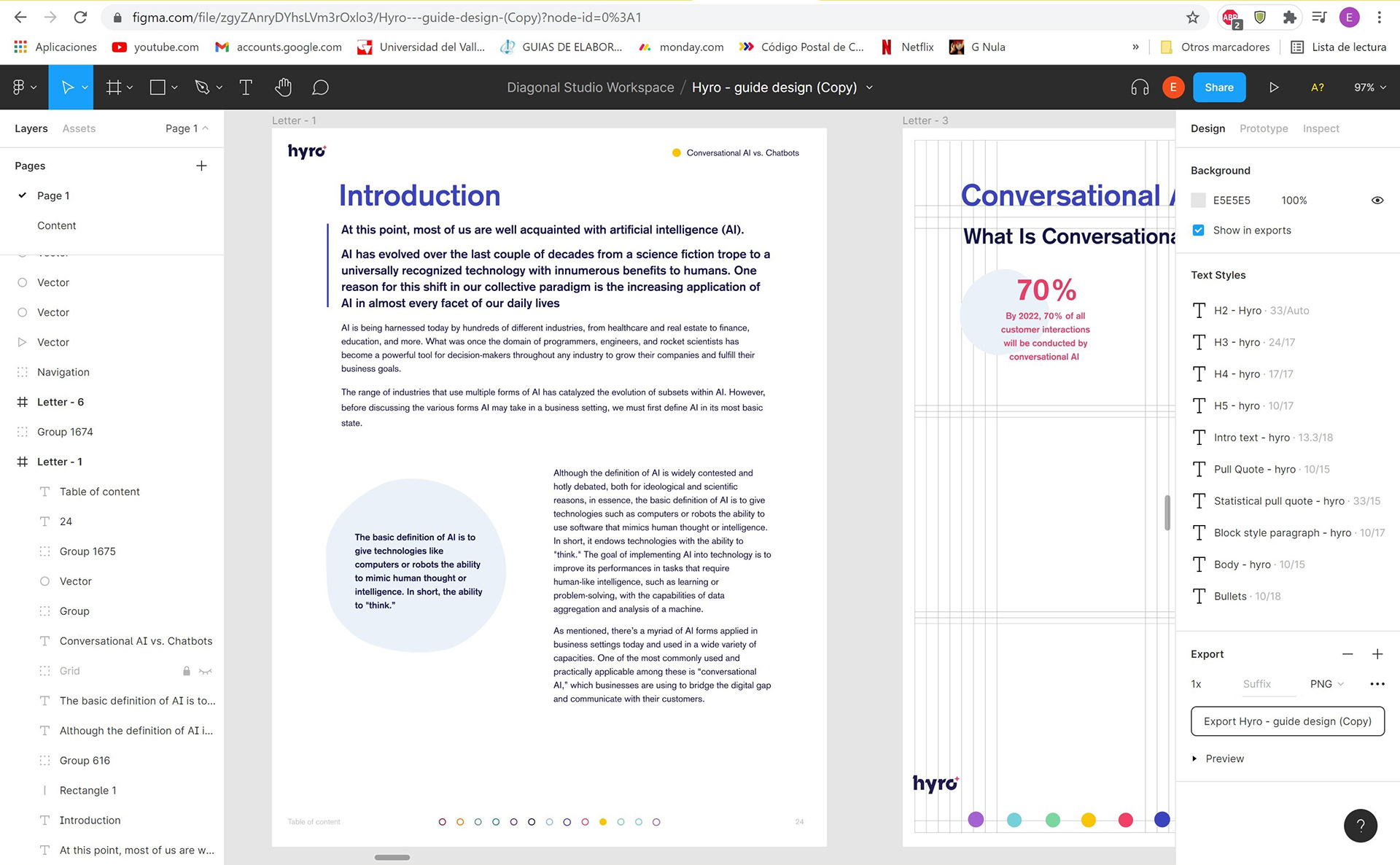
Task: Click the lock icon on Grid layer
Action: 186,671
